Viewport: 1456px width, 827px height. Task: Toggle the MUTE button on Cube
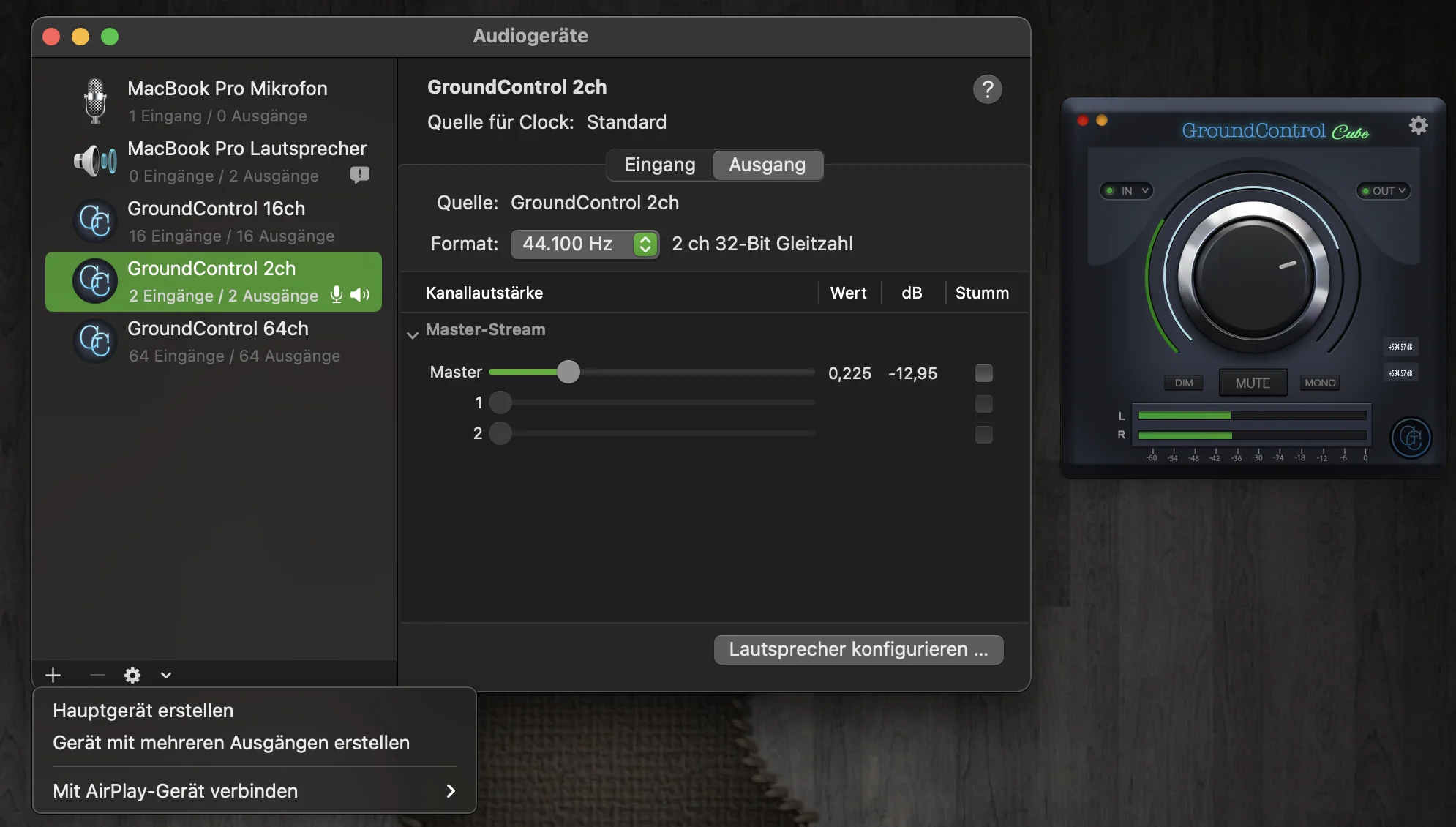point(1253,383)
